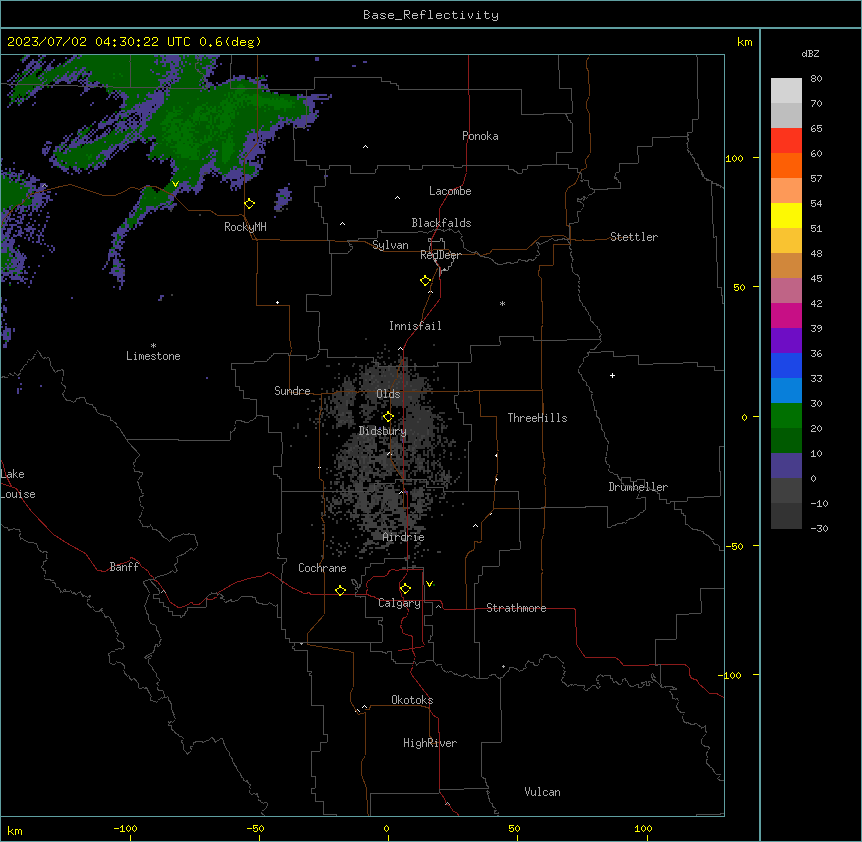This screenshot has height=842, width=862.
Task: Click the asterisk marker east of Innisfail
Action: [502, 303]
